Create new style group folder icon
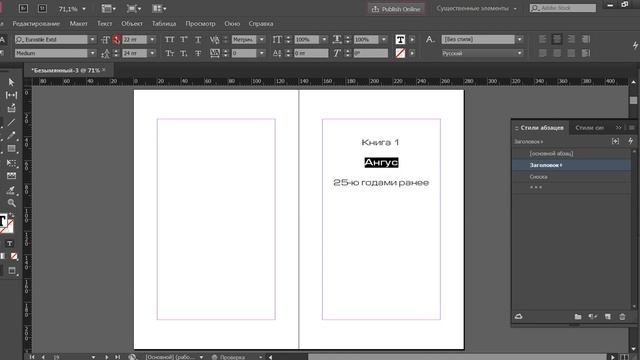 point(578,317)
